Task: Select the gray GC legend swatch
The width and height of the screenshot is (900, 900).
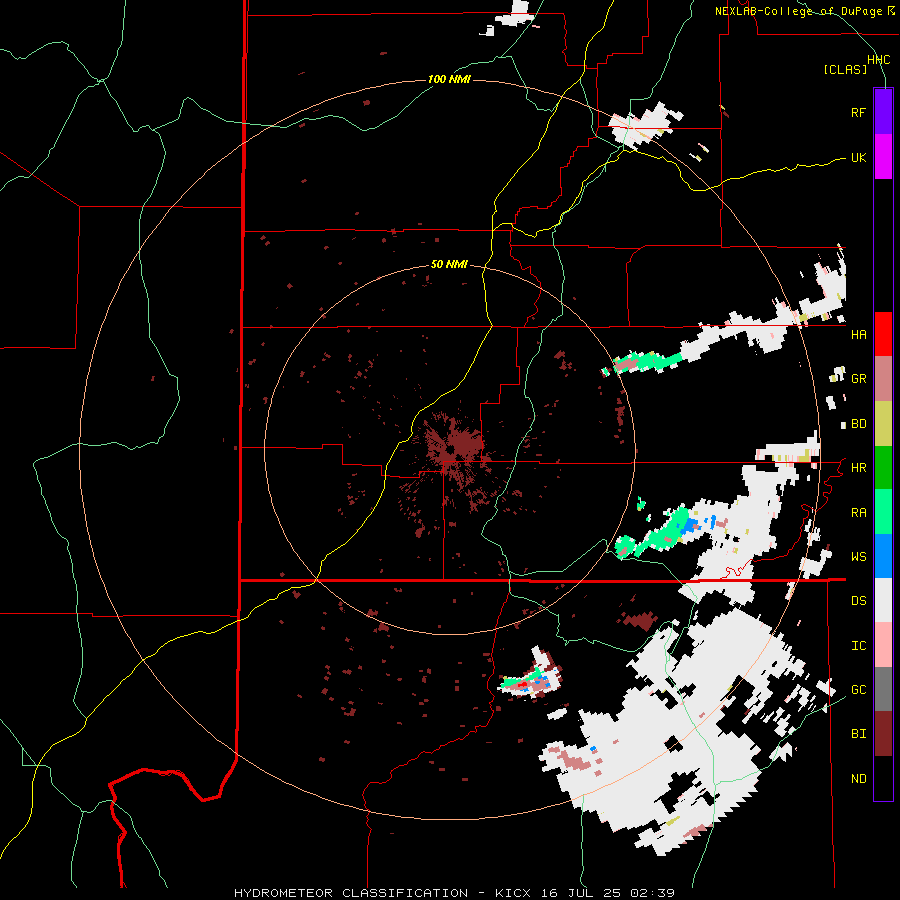Action: (x=883, y=689)
